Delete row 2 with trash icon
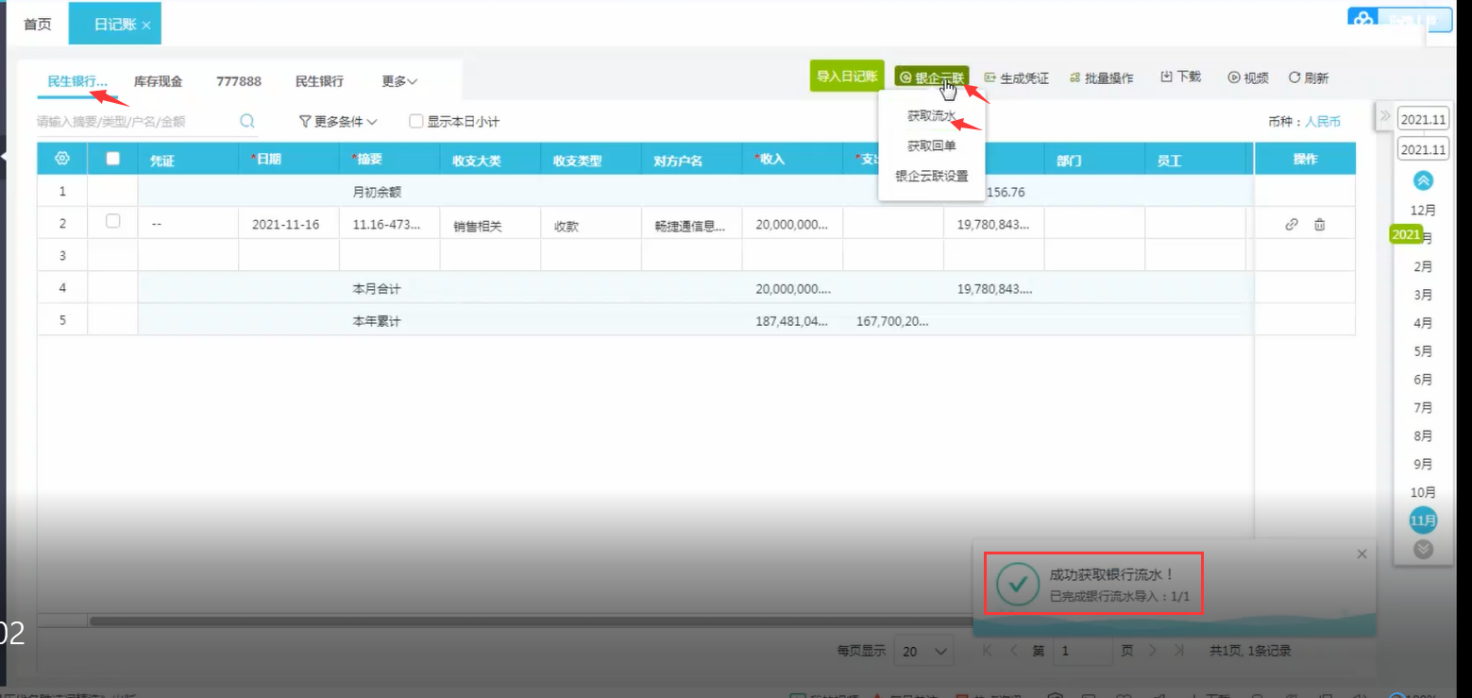1472x698 pixels. (x=1319, y=225)
